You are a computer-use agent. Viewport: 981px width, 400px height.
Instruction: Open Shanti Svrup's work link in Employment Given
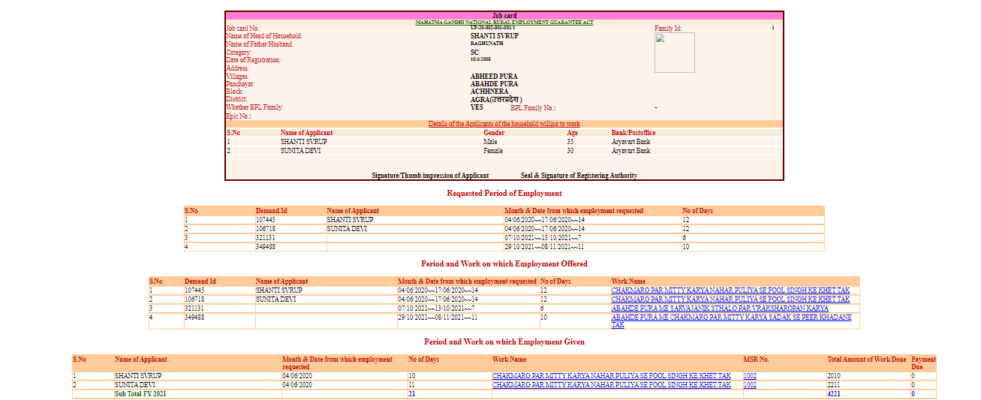(x=610, y=376)
